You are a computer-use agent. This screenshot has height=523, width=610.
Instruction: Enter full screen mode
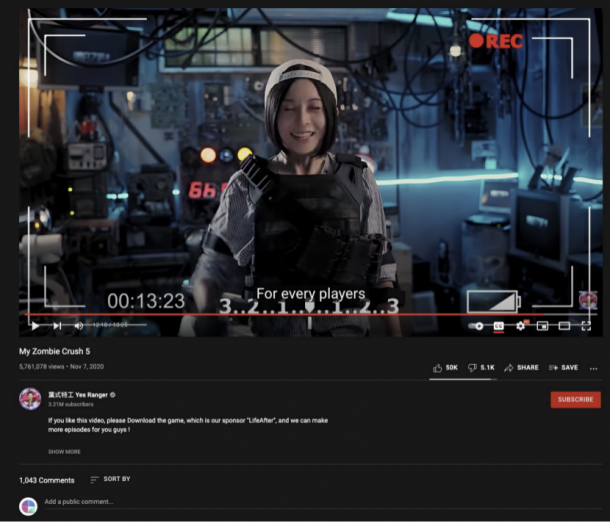[x=586, y=326]
